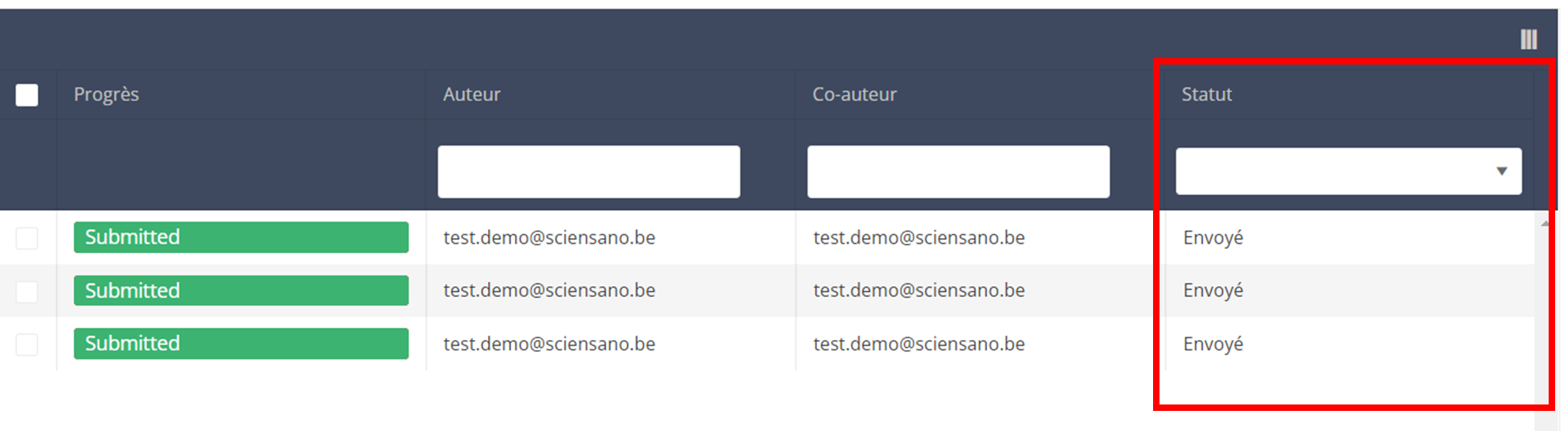Click second row's Submitted progress bar

(x=241, y=290)
